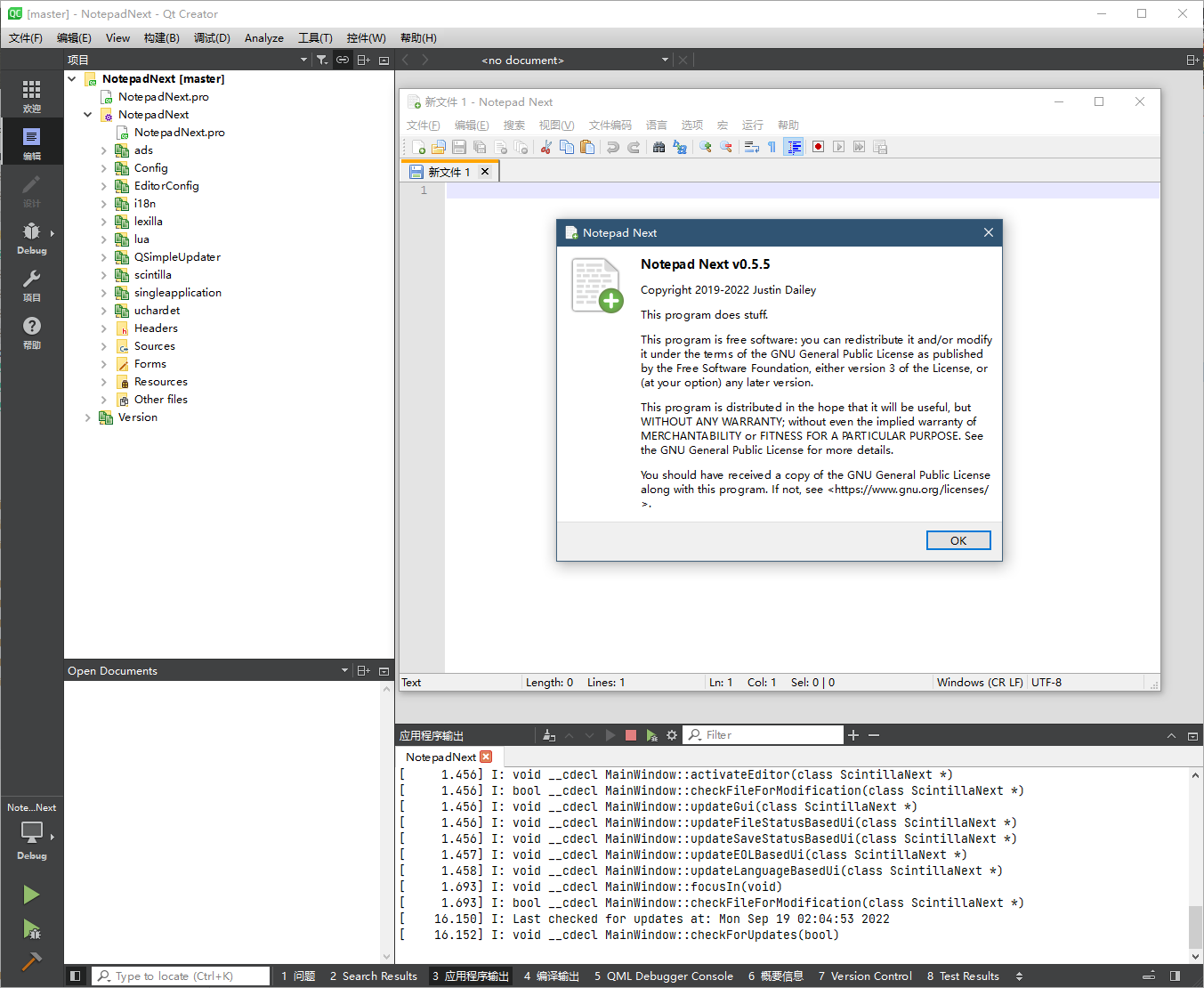Clear application output with broom icon
The height and width of the screenshot is (988, 1204).
(549, 735)
